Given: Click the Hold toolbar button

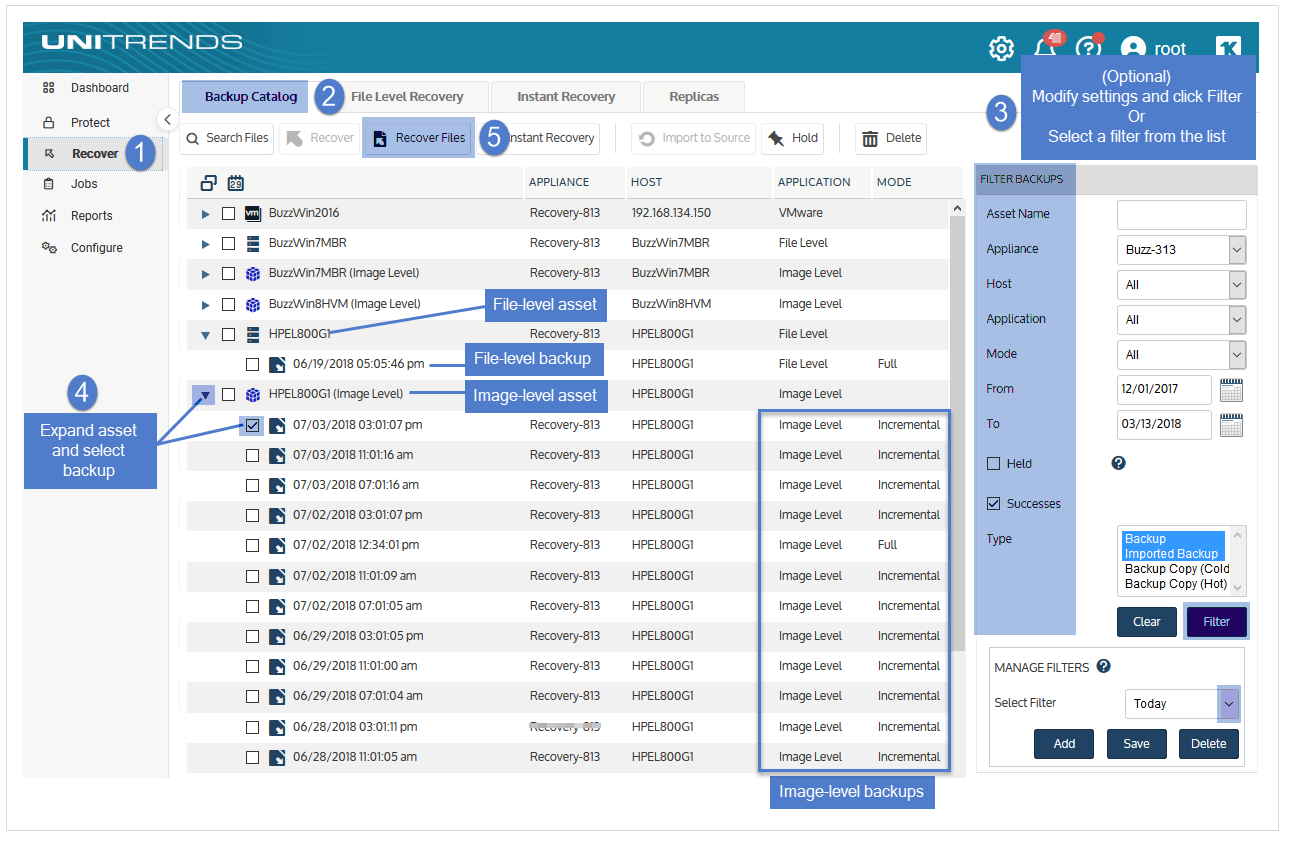Looking at the screenshot, I should (x=793, y=138).
